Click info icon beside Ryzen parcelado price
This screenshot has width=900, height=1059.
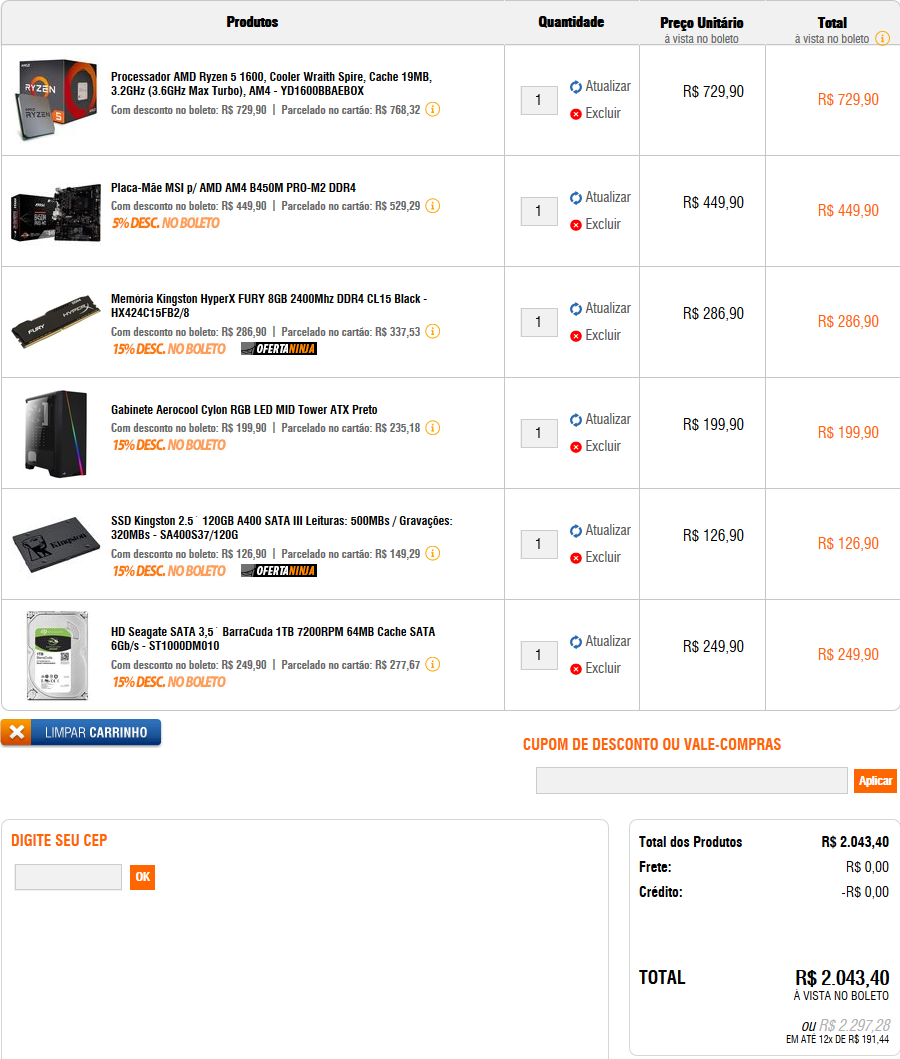click(x=433, y=109)
